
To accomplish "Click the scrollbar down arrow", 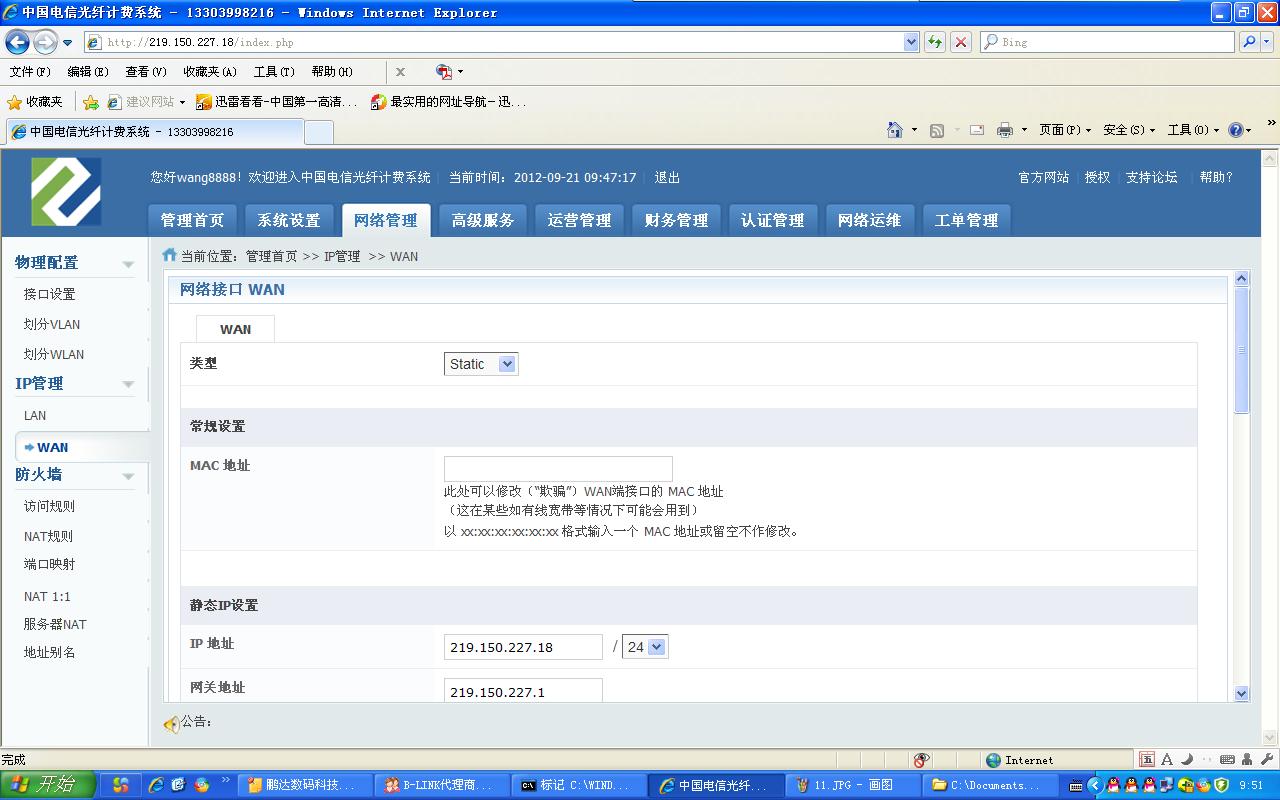I will click(1242, 693).
